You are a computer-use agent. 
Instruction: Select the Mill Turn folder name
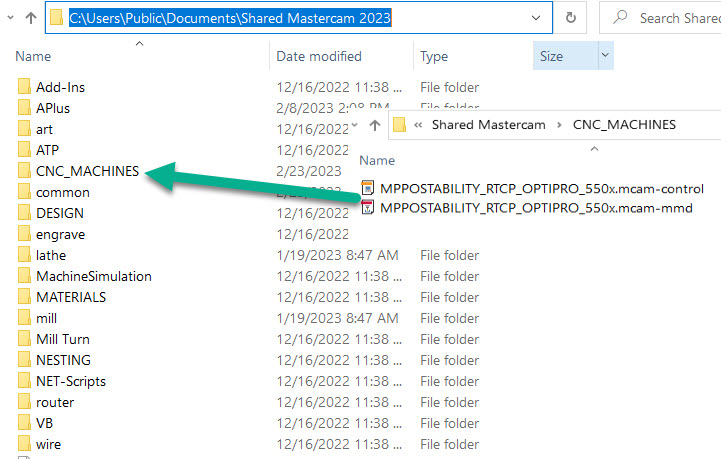[63, 339]
